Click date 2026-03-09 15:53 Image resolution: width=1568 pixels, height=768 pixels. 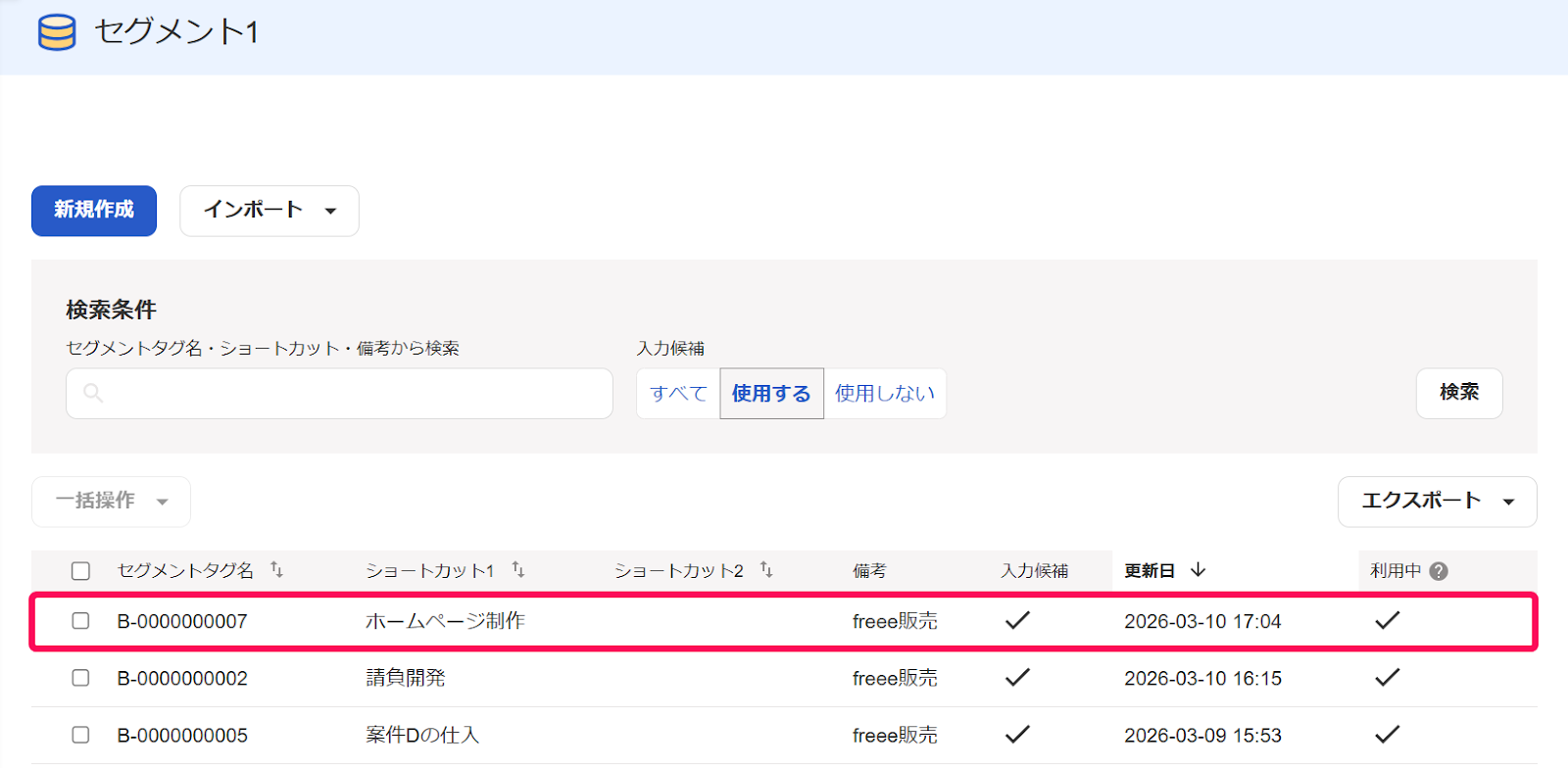1202,735
